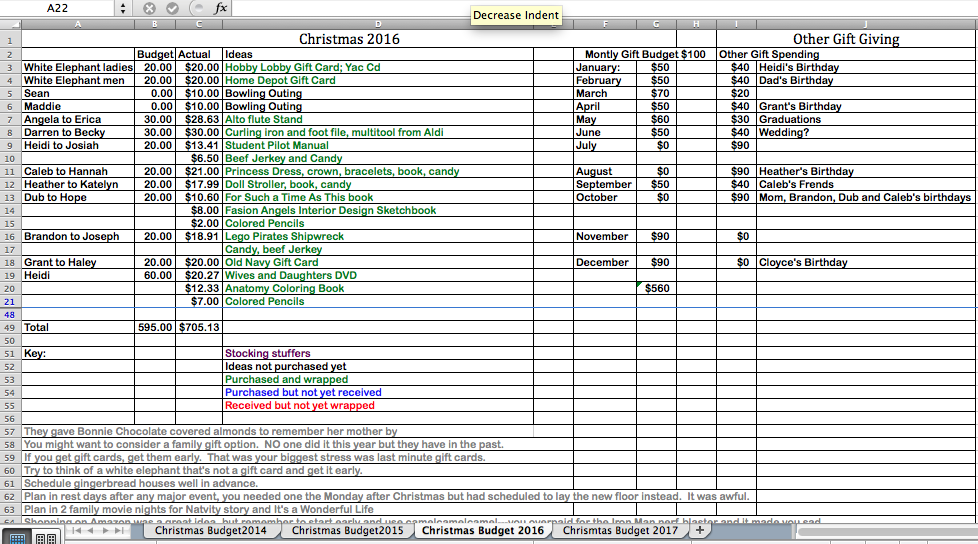Click the Name Box showing A22
978x544 pixels.
(57, 8)
